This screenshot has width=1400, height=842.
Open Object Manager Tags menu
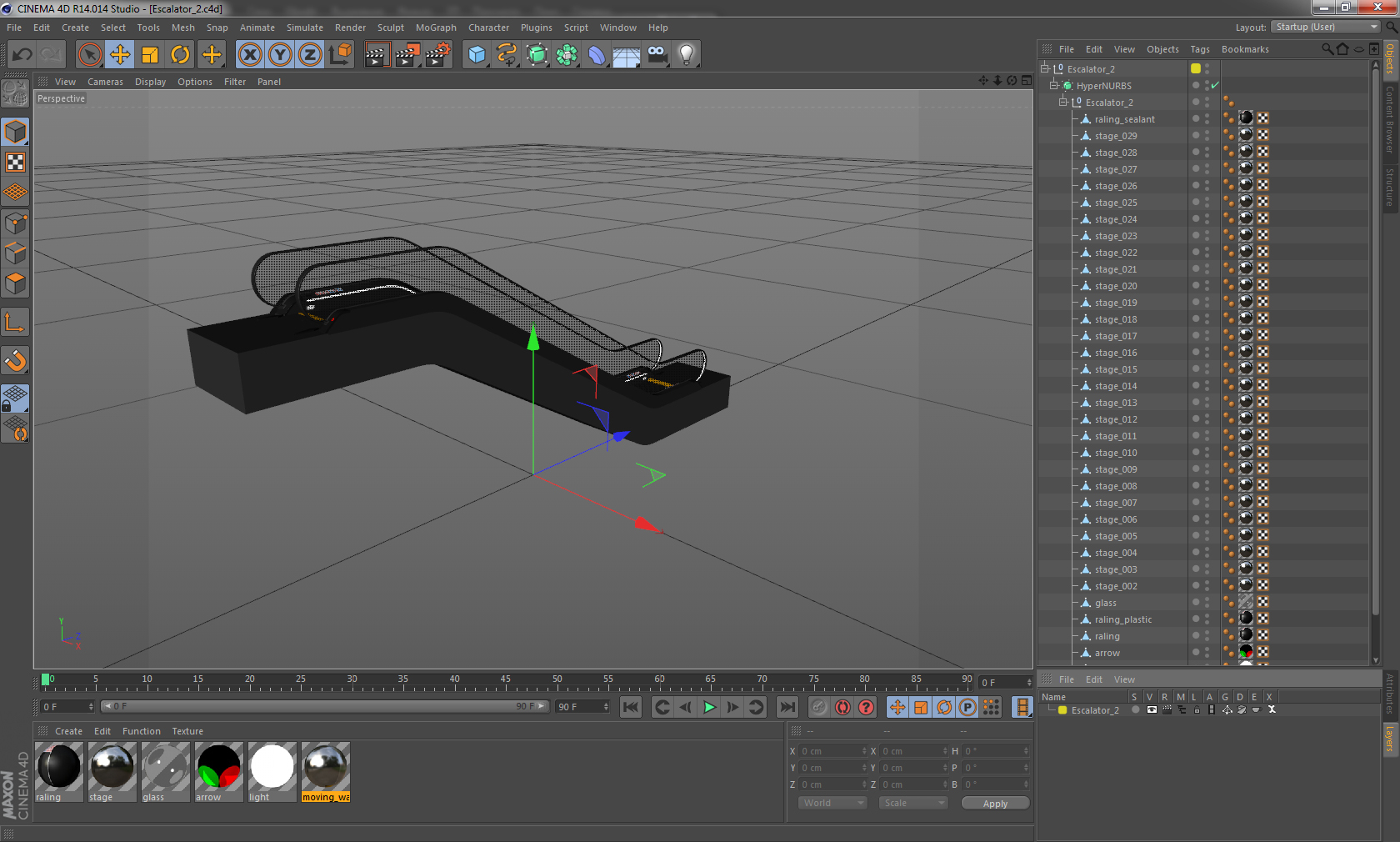[x=1200, y=49]
